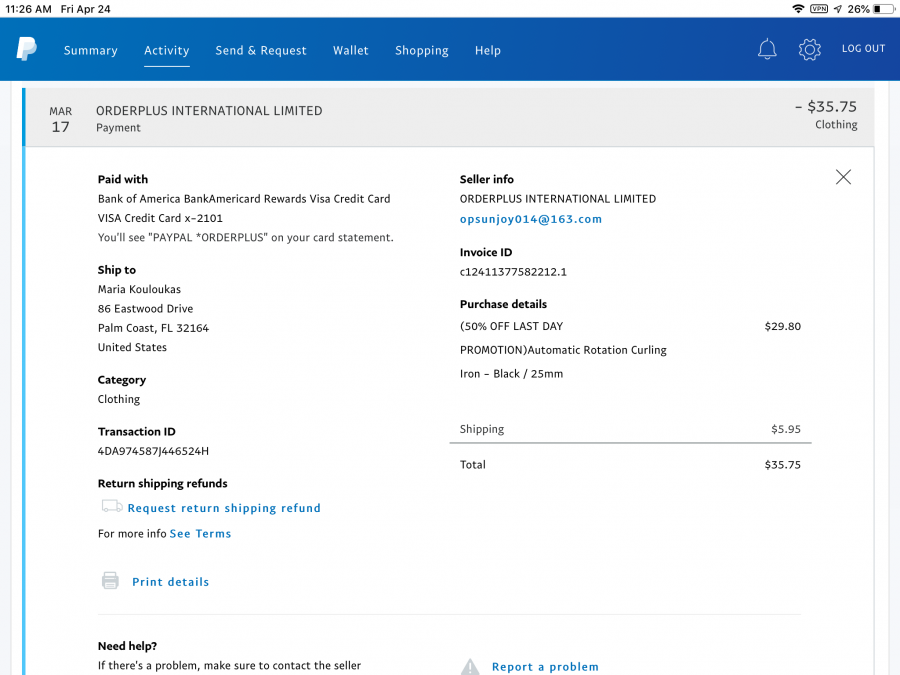This screenshot has width=900, height=675.
Task: Go to the Summary tab
Action: coord(91,51)
